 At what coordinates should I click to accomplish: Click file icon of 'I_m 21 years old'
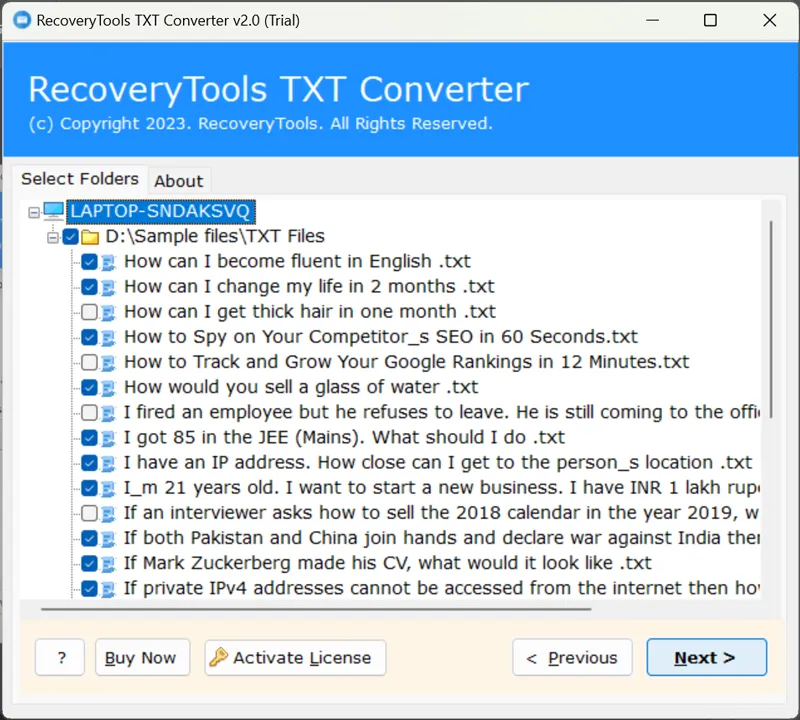[108, 488]
